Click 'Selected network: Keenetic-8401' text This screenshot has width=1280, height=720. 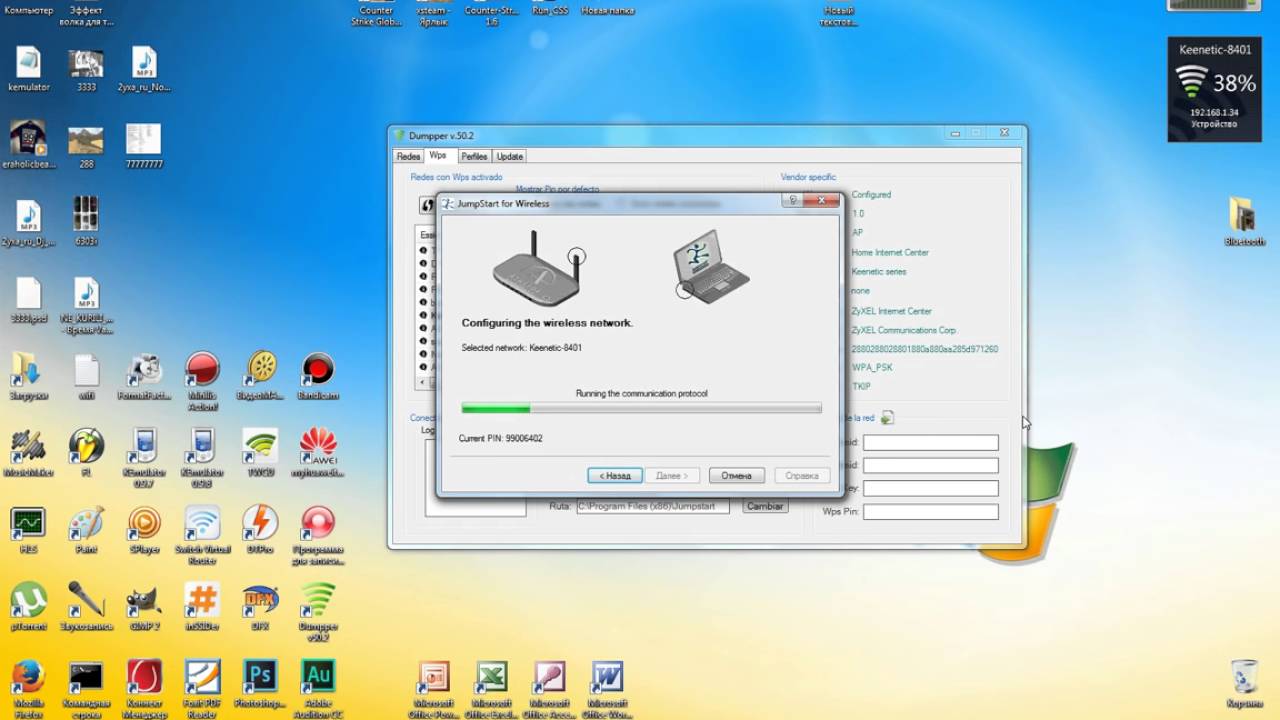521,348
